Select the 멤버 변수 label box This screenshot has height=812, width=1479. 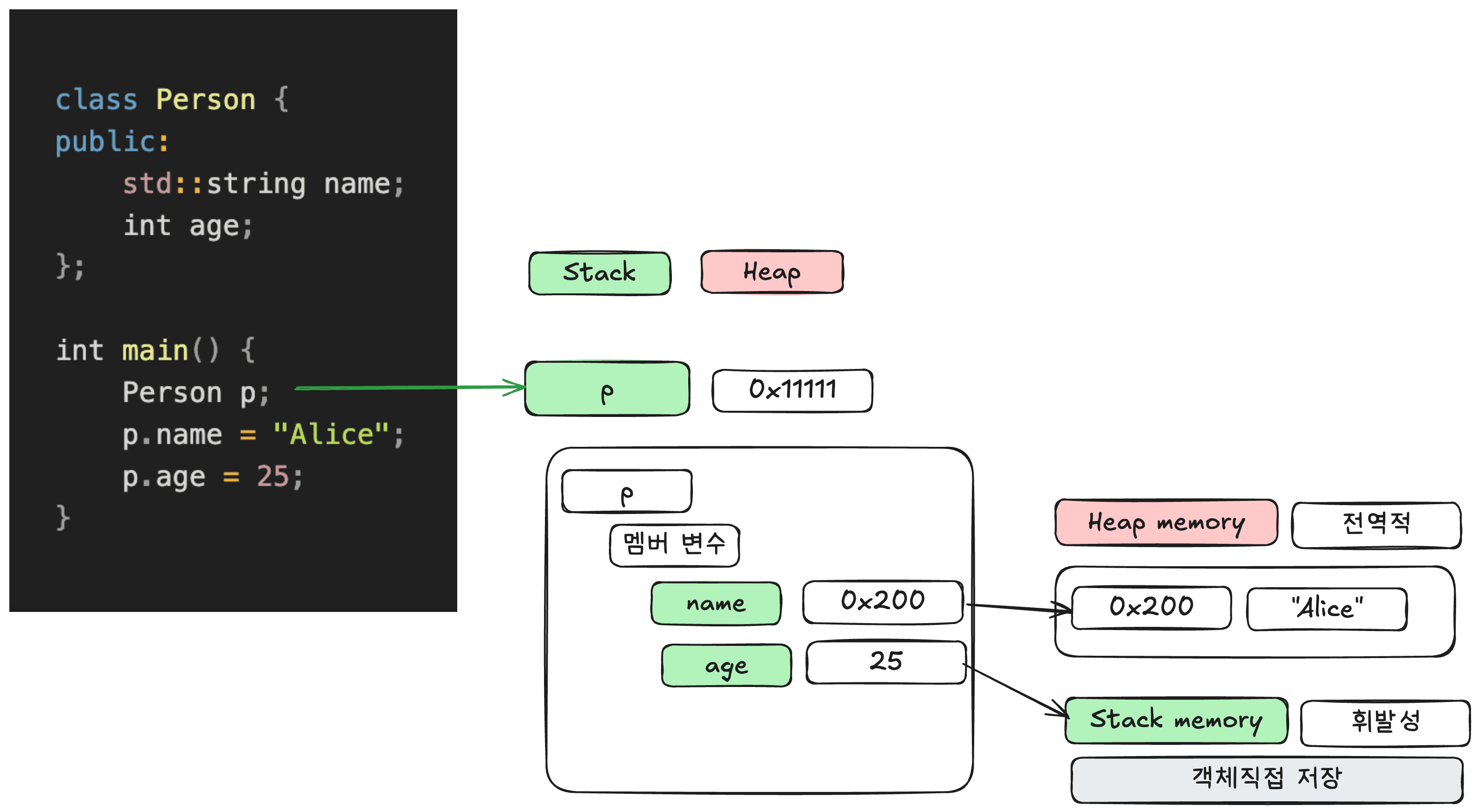675,545
